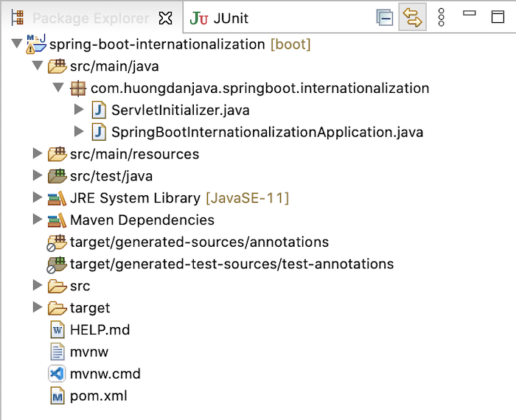Select the src folder label
516x420 pixels.
(80, 286)
